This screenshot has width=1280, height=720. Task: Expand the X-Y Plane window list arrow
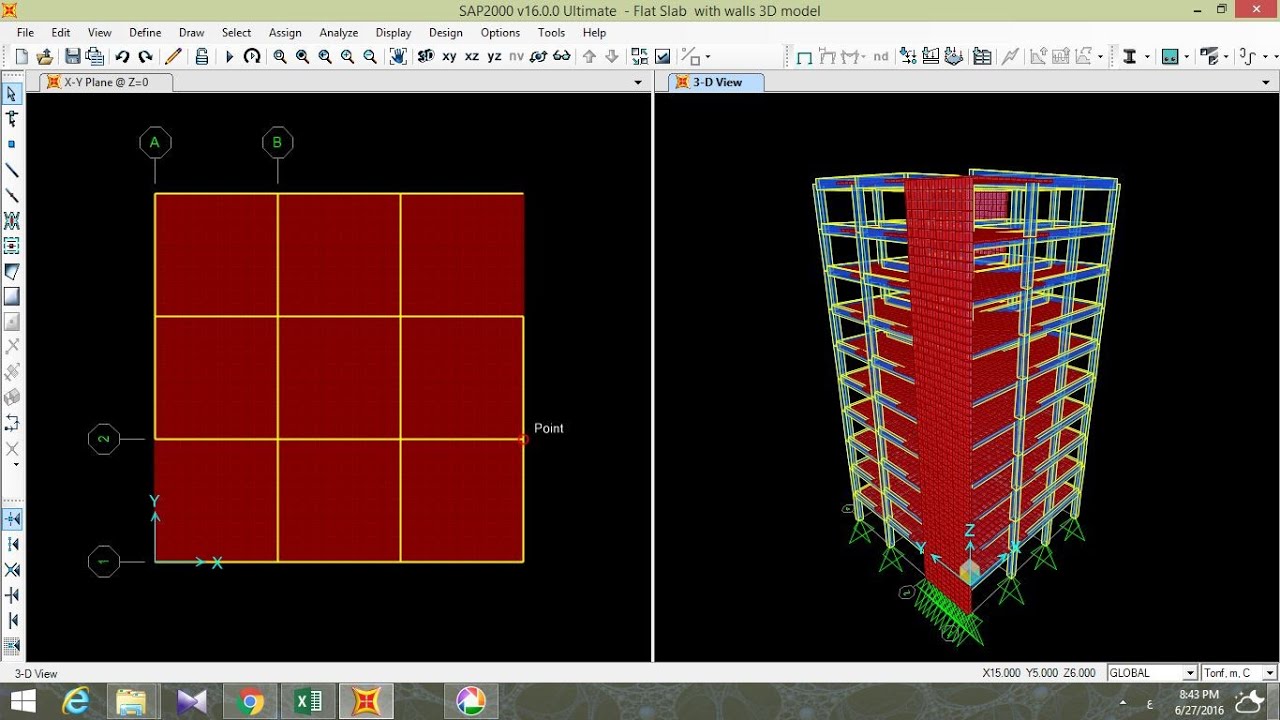(x=638, y=83)
